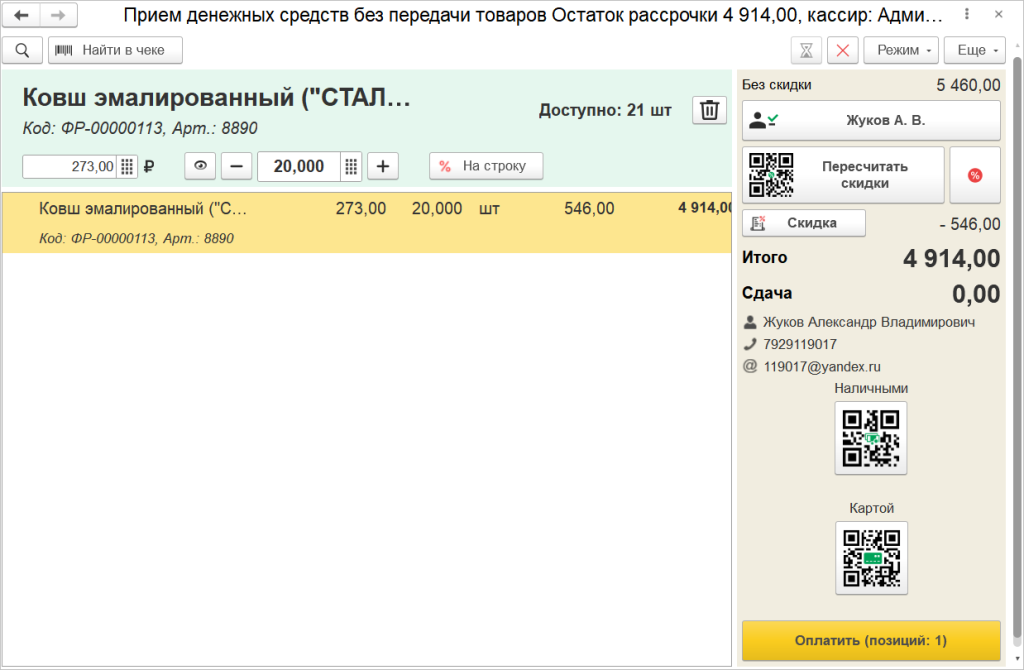Click the magnifier search icon
Viewport: 1024px width, 670px height.
click(22, 50)
